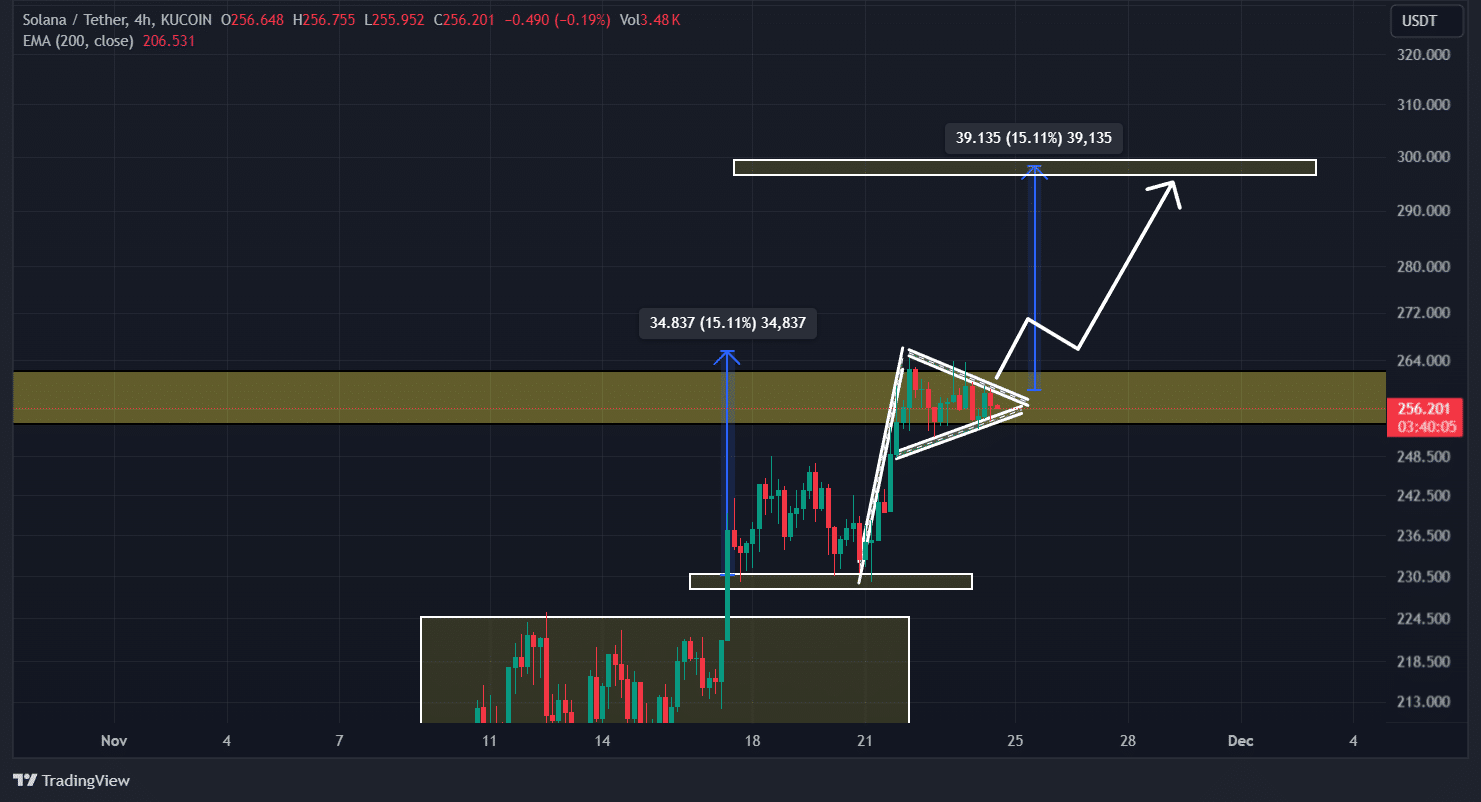Click the 18 date label on time axis
1481x802 pixels.
point(752,741)
